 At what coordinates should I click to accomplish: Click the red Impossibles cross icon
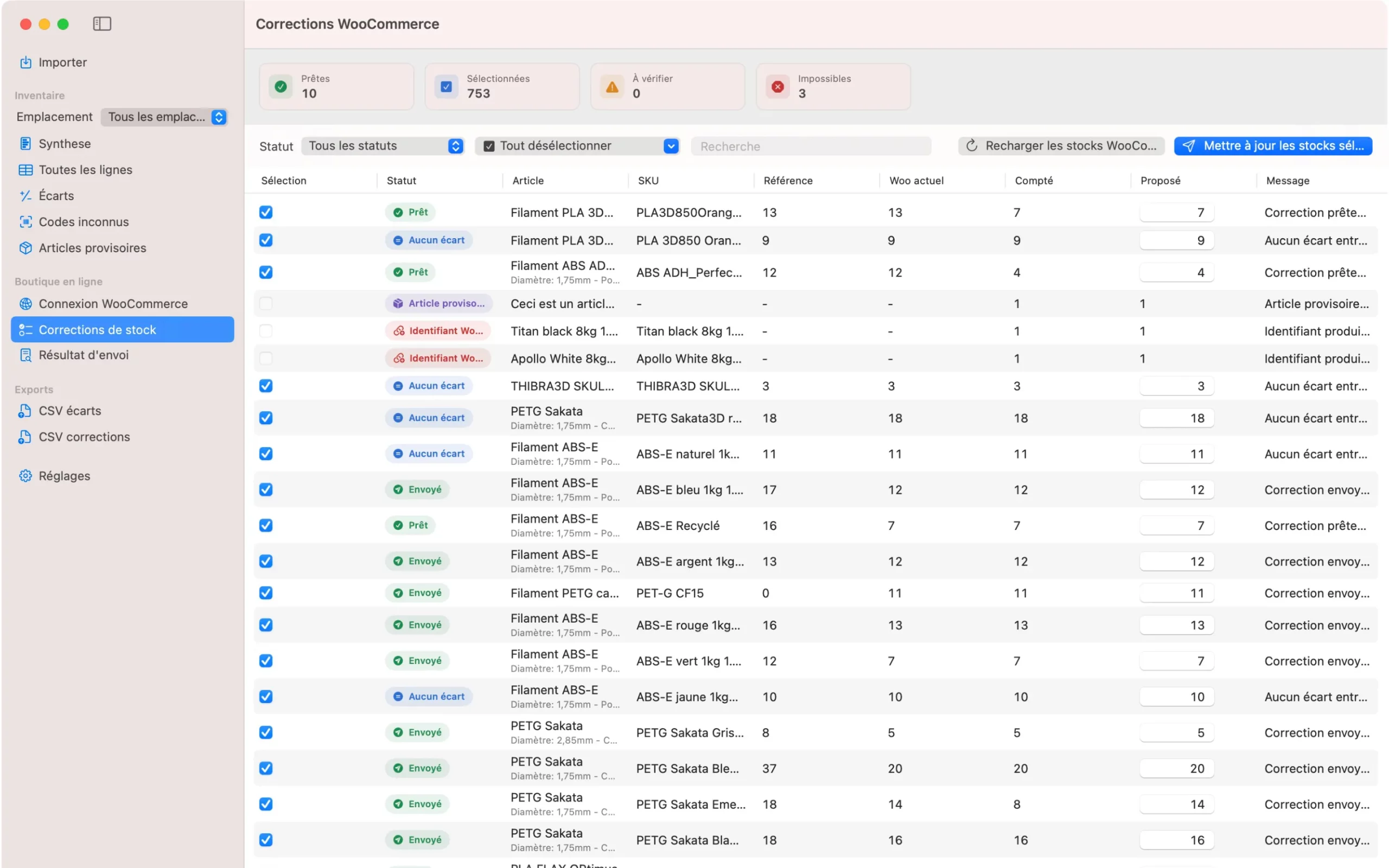(778, 87)
